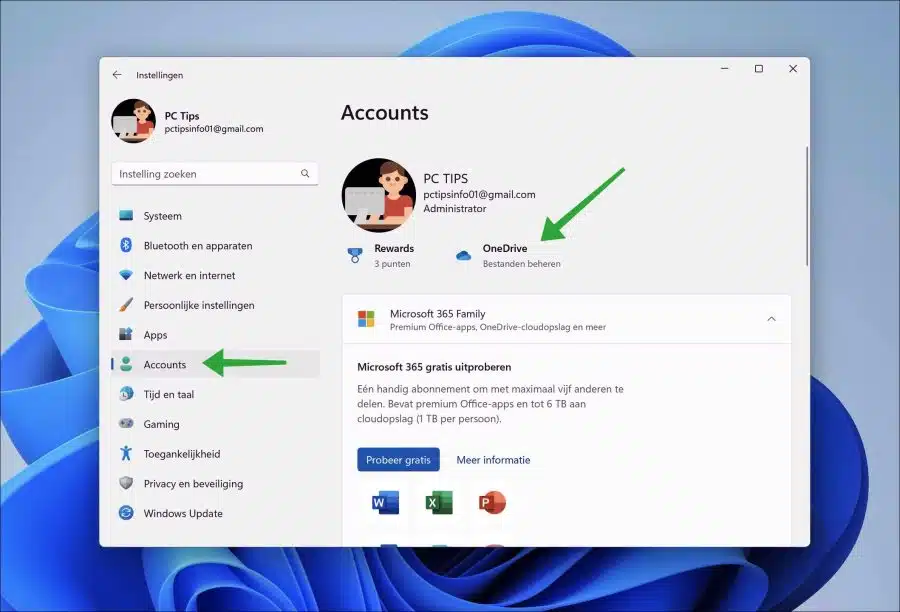900x612 pixels.
Task: Click the Apps icon in sidebar
Action: [126, 334]
